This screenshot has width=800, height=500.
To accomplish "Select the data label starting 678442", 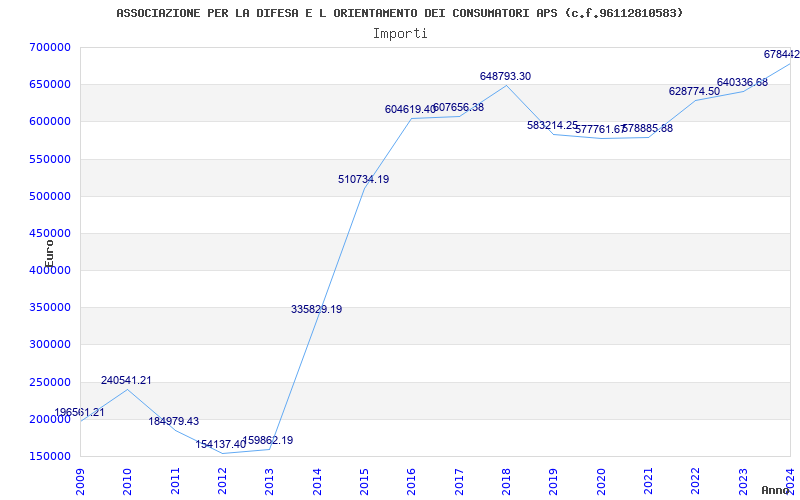I will 782,54.
